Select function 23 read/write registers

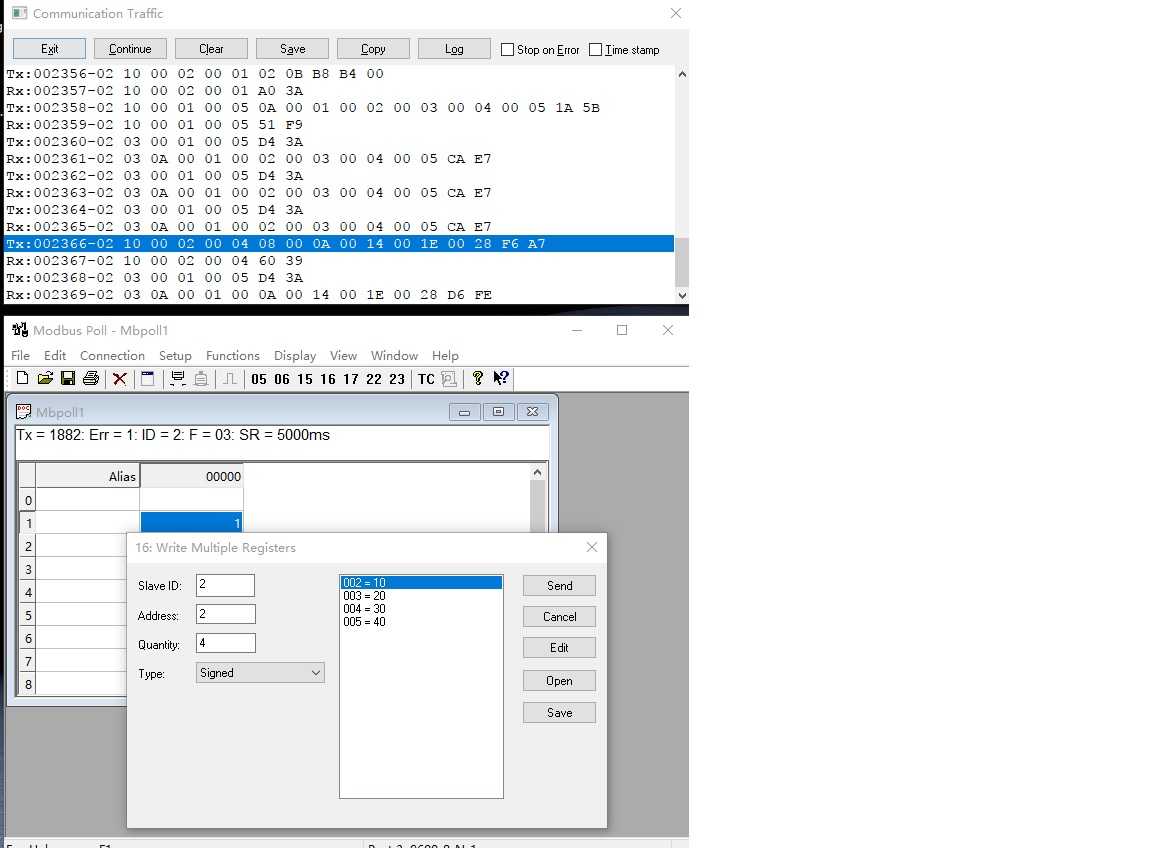(397, 379)
